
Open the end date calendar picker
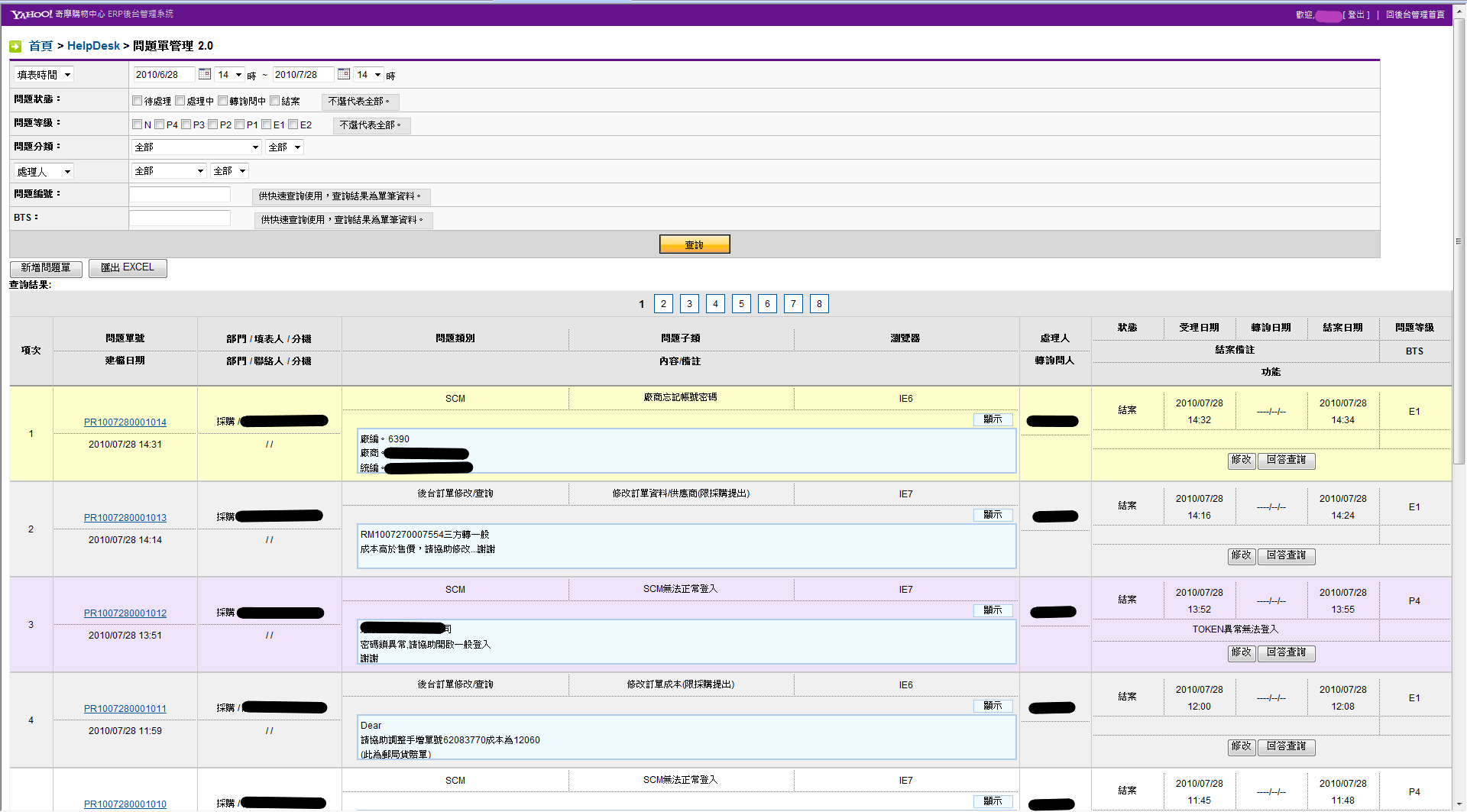coord(344,74)
